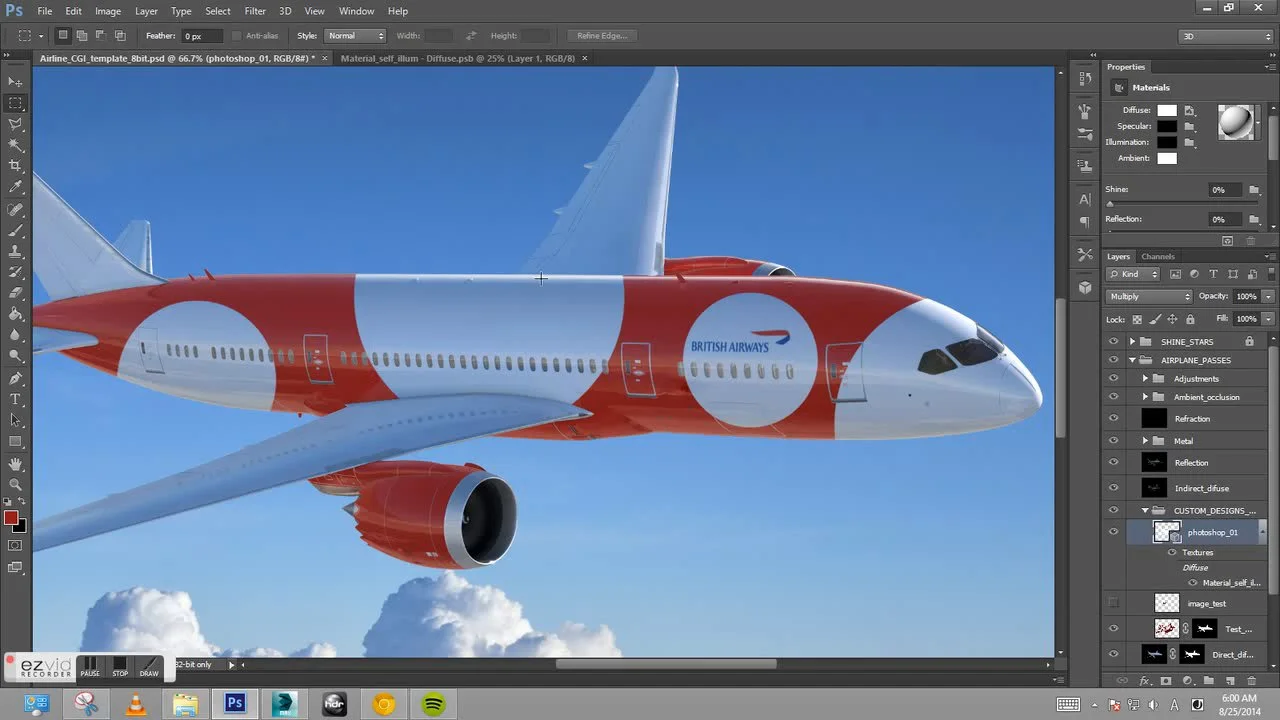The image size is (1280, 720).
Task: Collapse the AIRPLANE_PASSES group
Action: 1133,360
